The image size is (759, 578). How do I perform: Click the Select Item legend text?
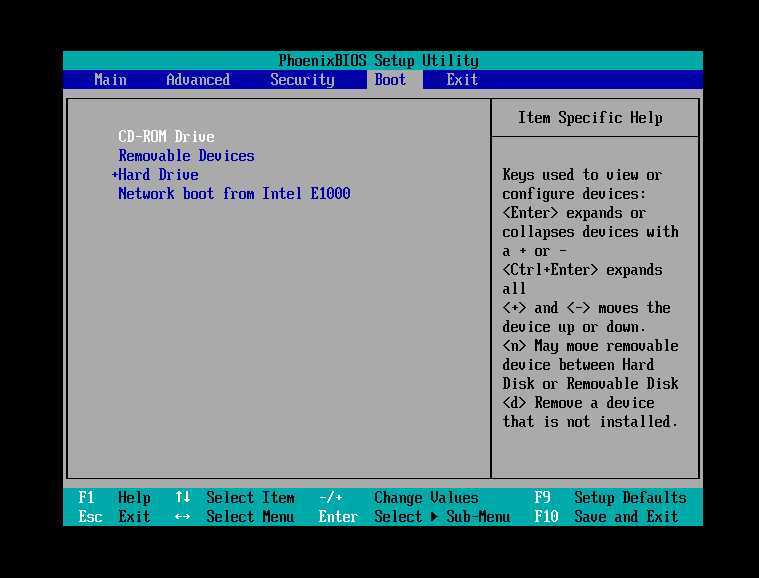click(250, 498)
